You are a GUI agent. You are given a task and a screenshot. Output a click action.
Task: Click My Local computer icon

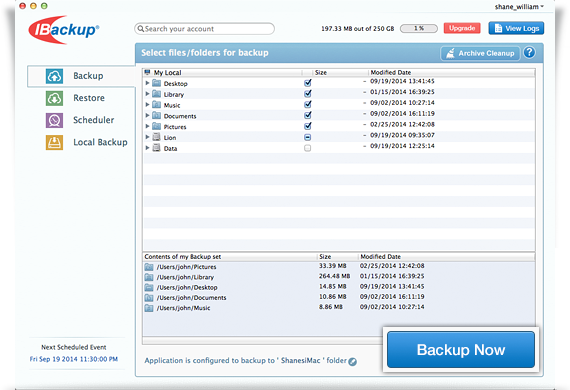(x=147, y=72)
